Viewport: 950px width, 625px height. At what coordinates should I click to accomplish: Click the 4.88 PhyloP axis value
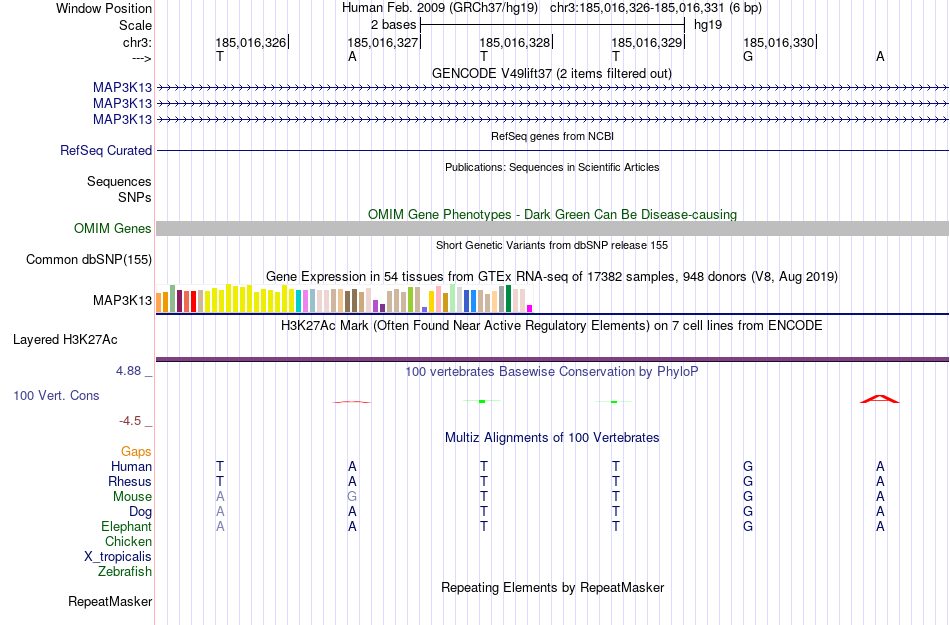click(x=128, y=371)
